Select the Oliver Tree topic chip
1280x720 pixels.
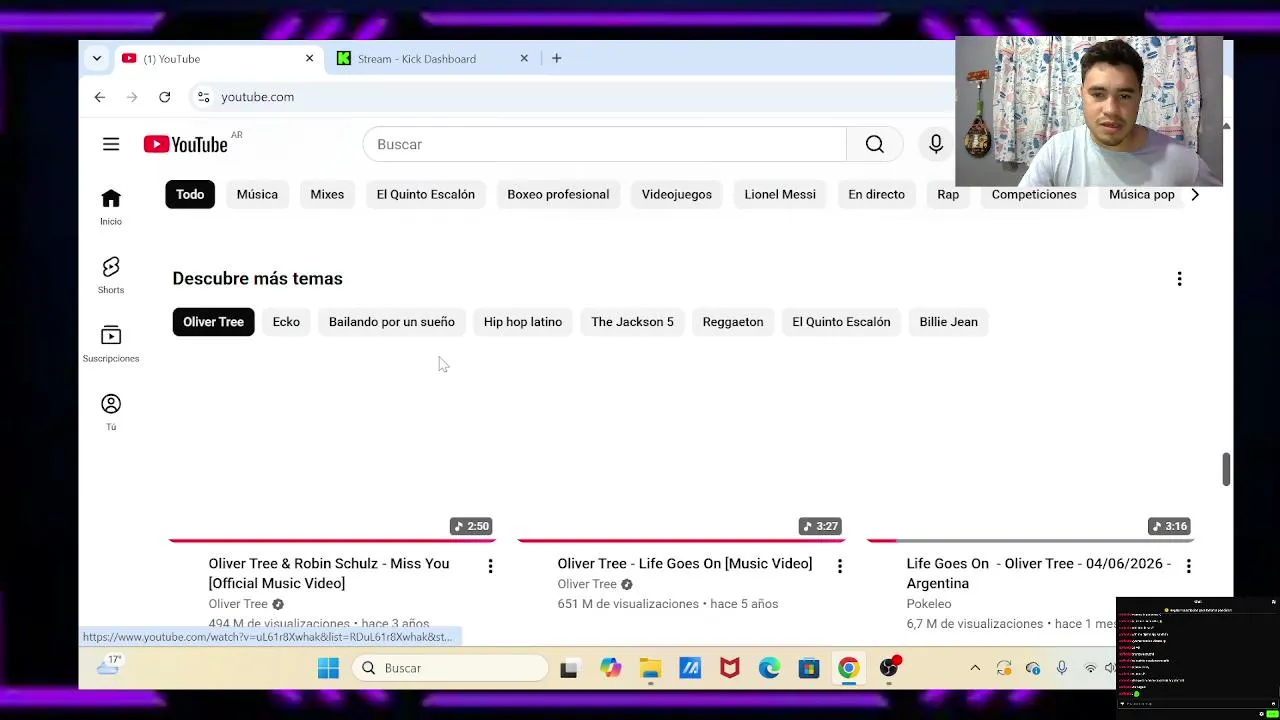[x=213, y=322]
